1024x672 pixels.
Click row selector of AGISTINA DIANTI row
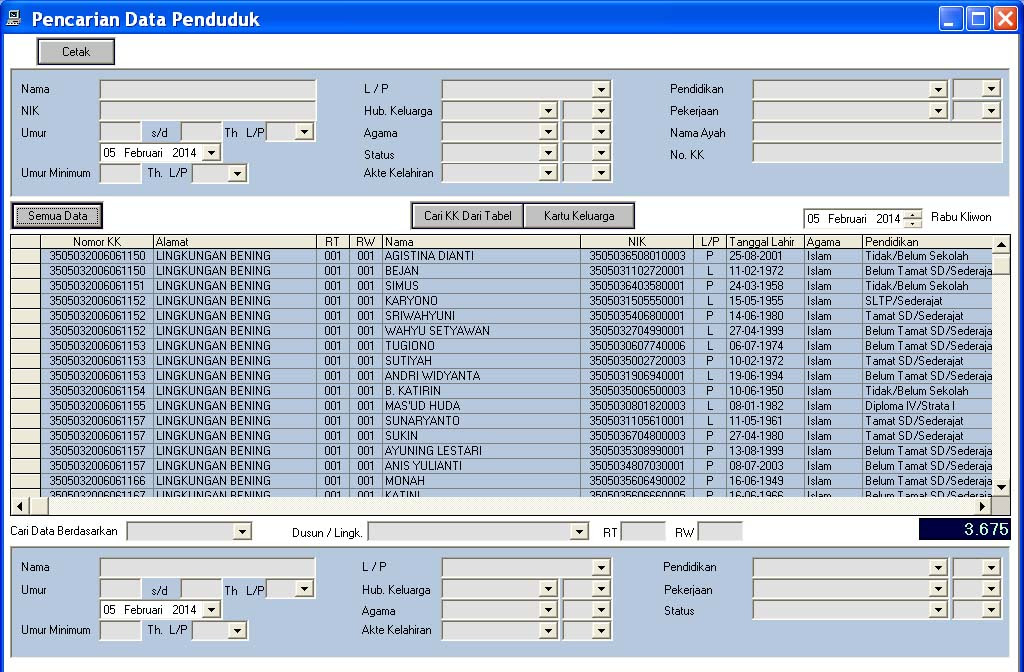pos(25,256)
